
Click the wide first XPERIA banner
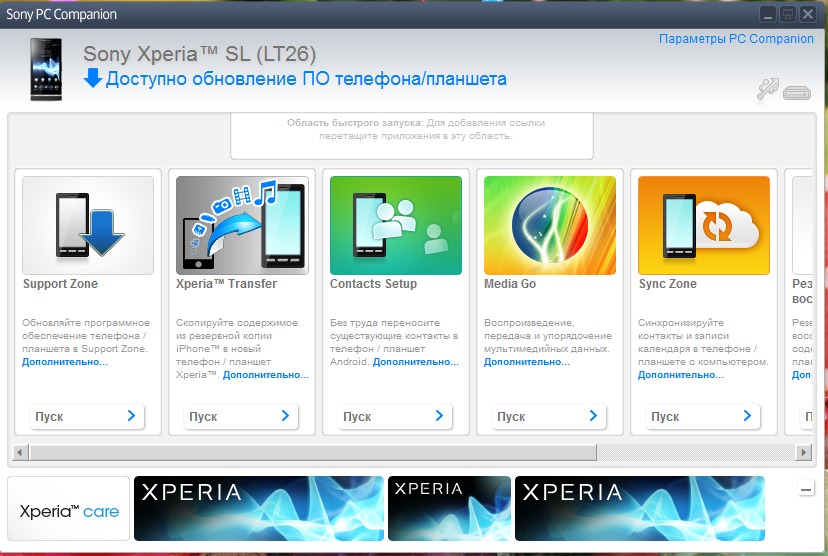(259, 508)
